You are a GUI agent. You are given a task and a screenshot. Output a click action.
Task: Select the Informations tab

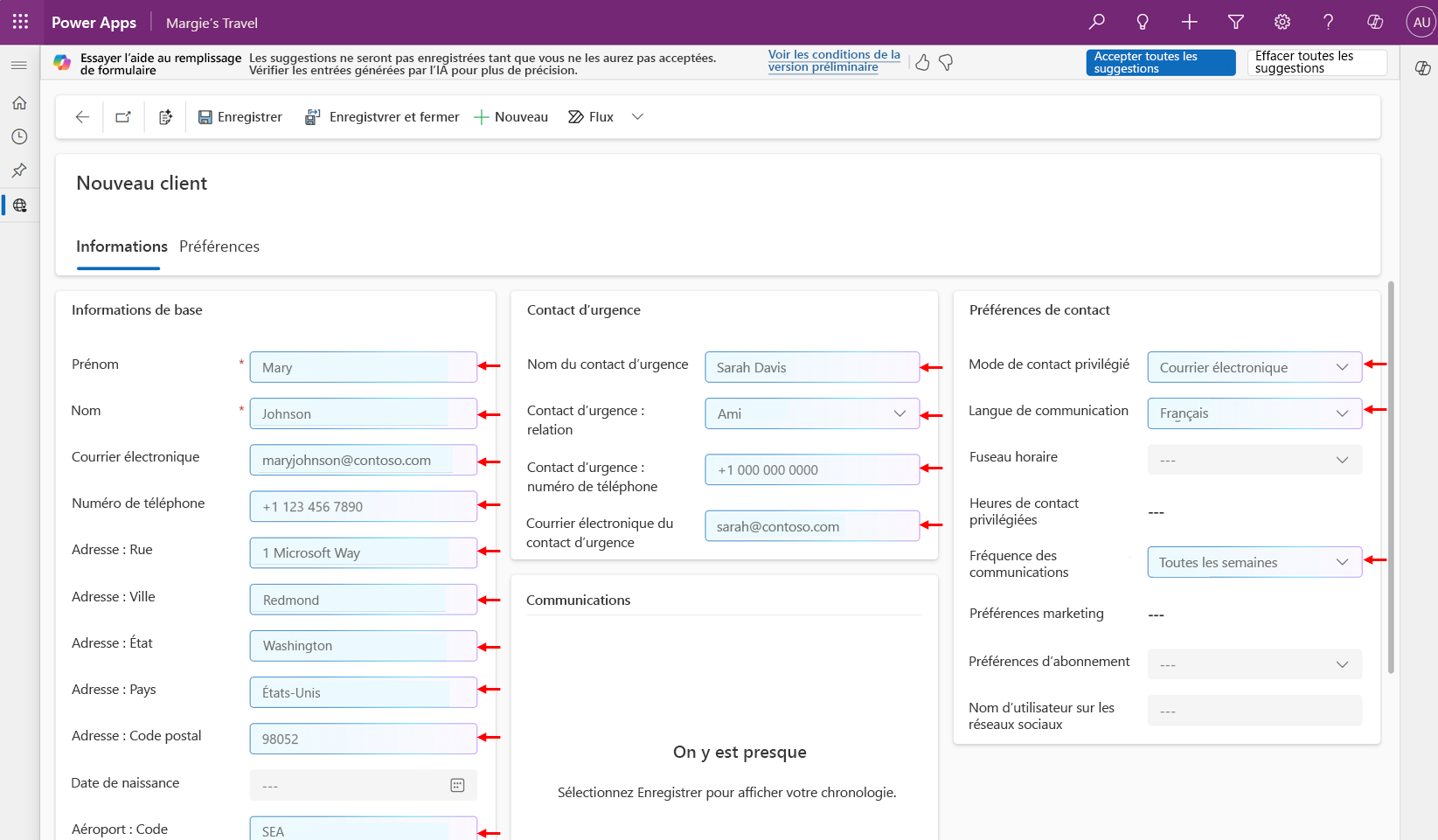click(x=122, y=246)
